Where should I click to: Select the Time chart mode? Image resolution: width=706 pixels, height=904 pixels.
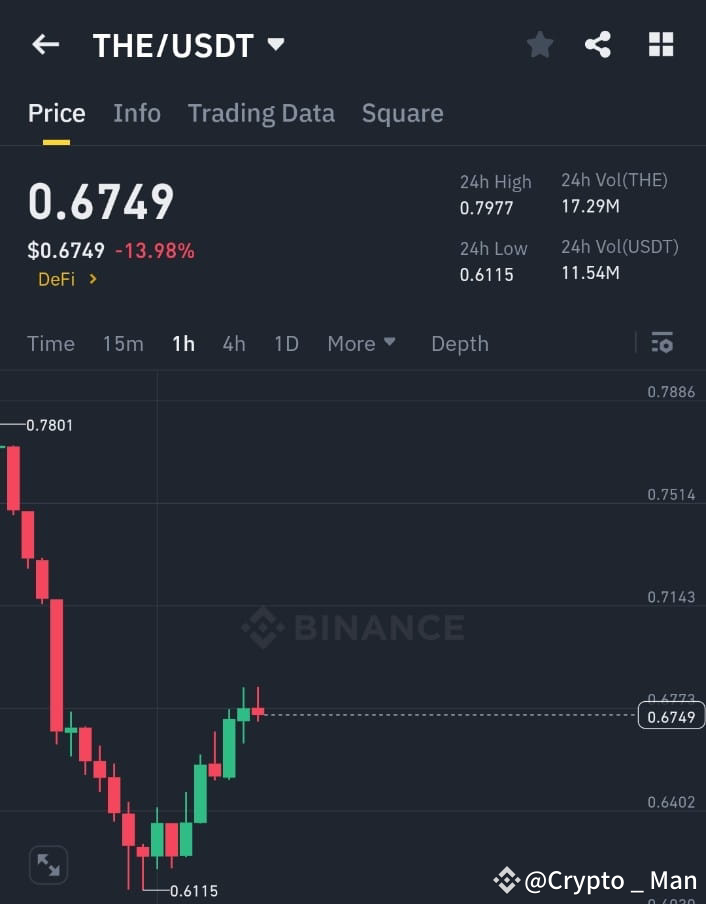pyautogui.click(x=50, y=343)
